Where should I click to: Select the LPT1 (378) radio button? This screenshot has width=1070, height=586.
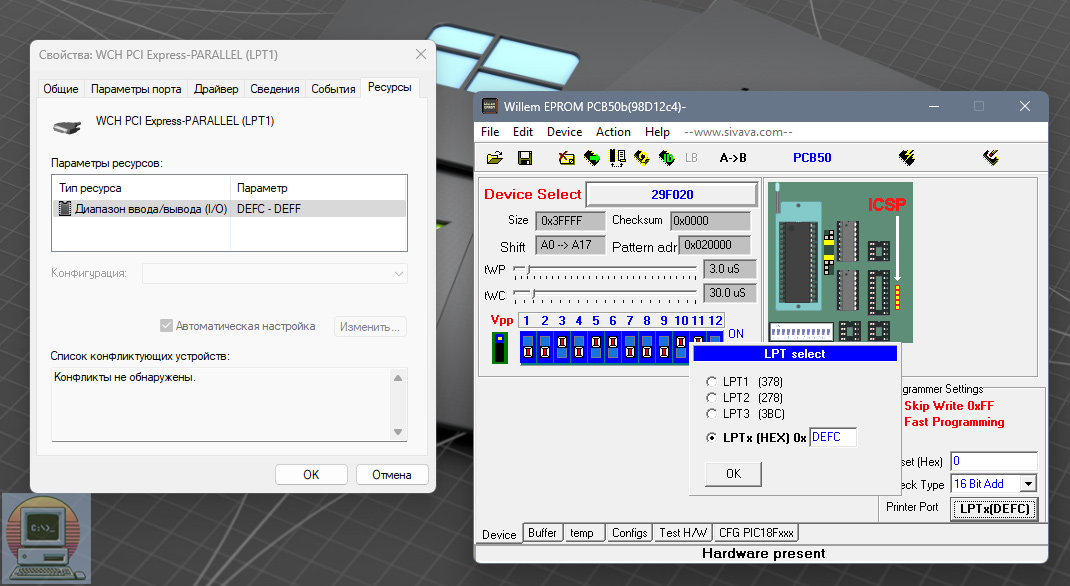click(712, 382)
